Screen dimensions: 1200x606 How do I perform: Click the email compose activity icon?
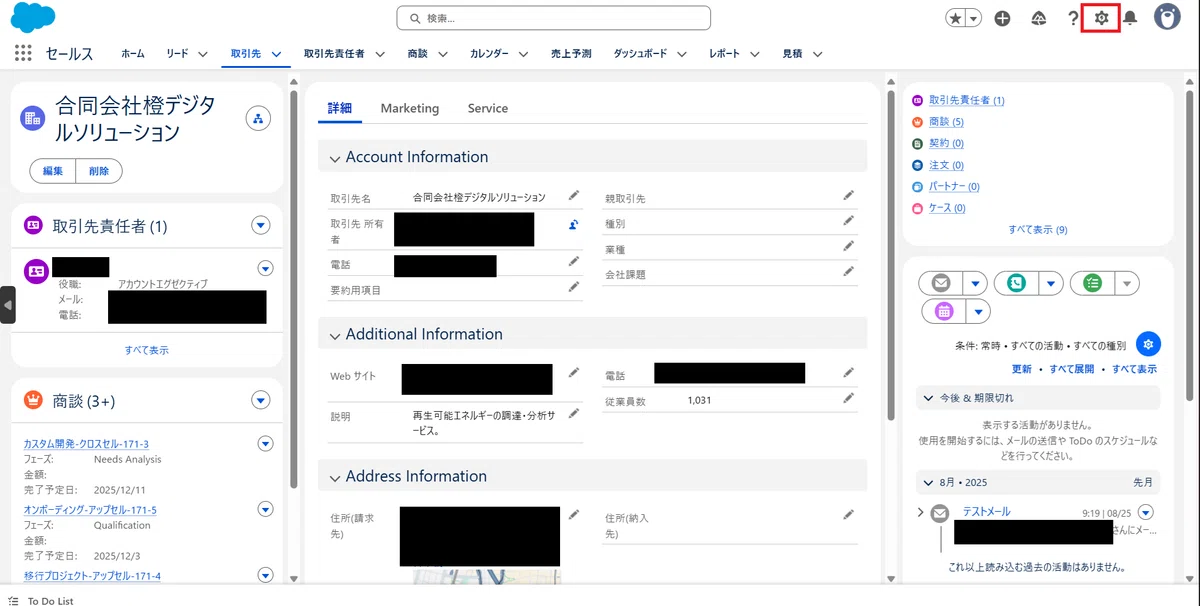click(941, 283)
